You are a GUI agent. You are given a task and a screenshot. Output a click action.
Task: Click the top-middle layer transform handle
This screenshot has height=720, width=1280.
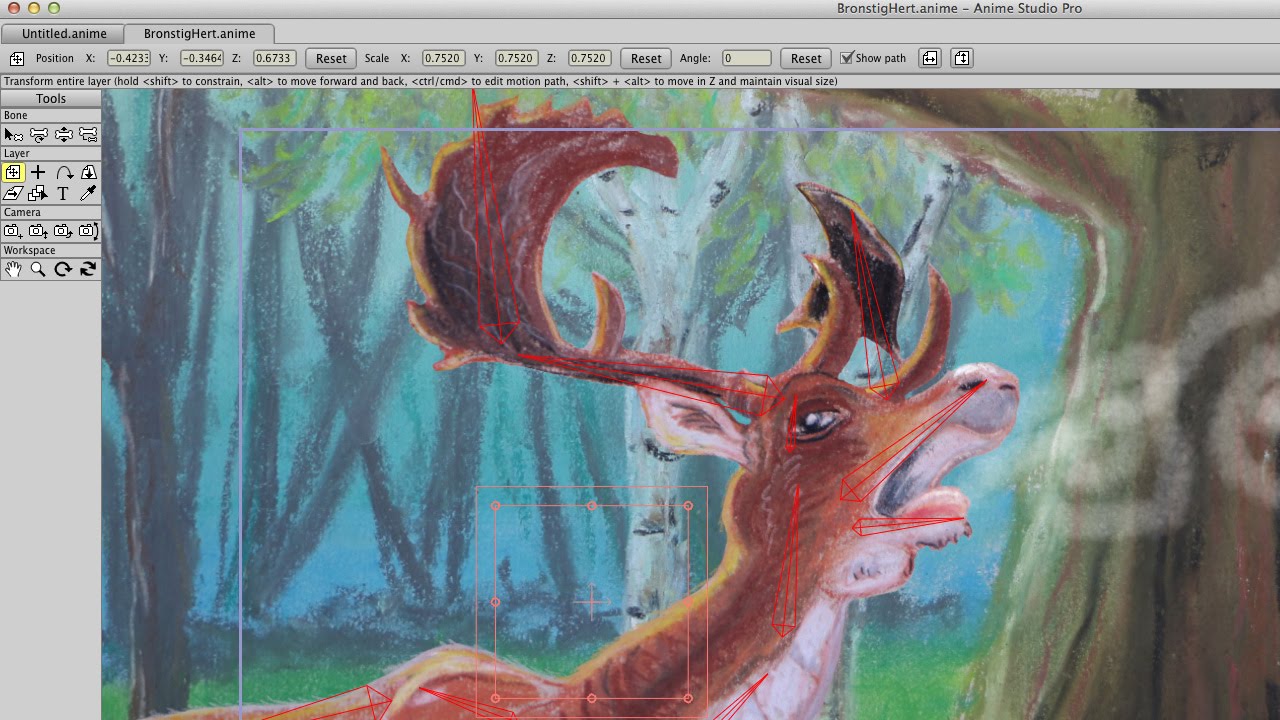click(592, 506)
